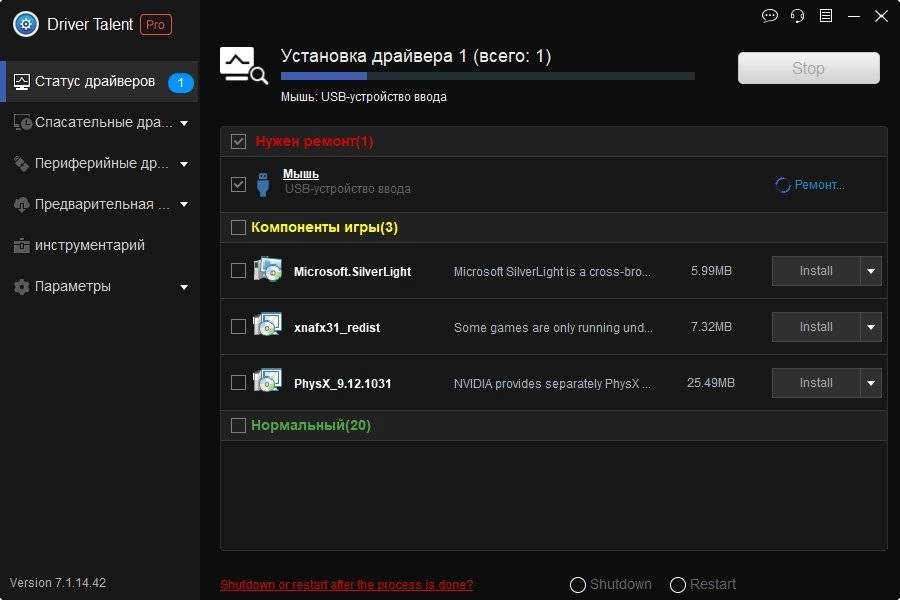Expand the Предварительная загрузка sidebar arrow
The height and width of the screenshot is (600, 900).
pyautogui.click(x=184, y=204)
